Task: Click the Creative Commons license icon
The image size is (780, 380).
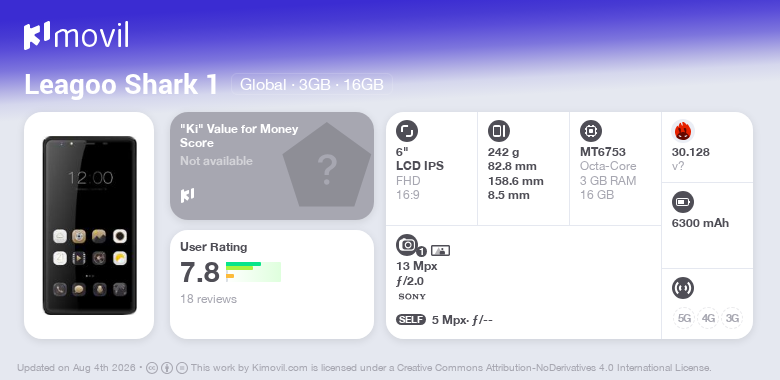Action: pyautogui.click(x=152, y=368)
